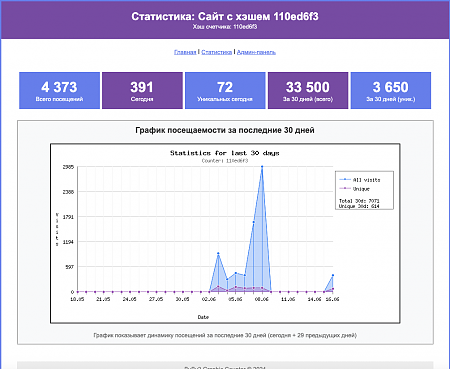The image size is (450, 369).
Task: Click the 'All visits' legend entry
Action: [x=360, y=180]
